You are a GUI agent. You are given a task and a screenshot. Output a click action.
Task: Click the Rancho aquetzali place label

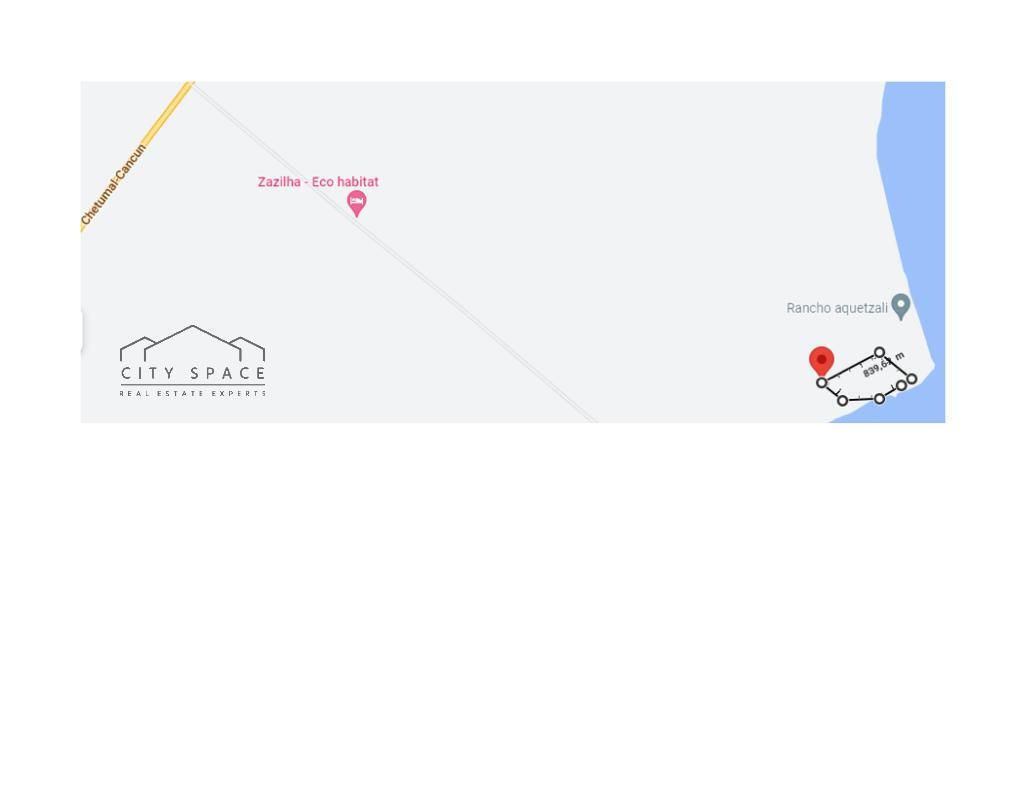[837, 308]
